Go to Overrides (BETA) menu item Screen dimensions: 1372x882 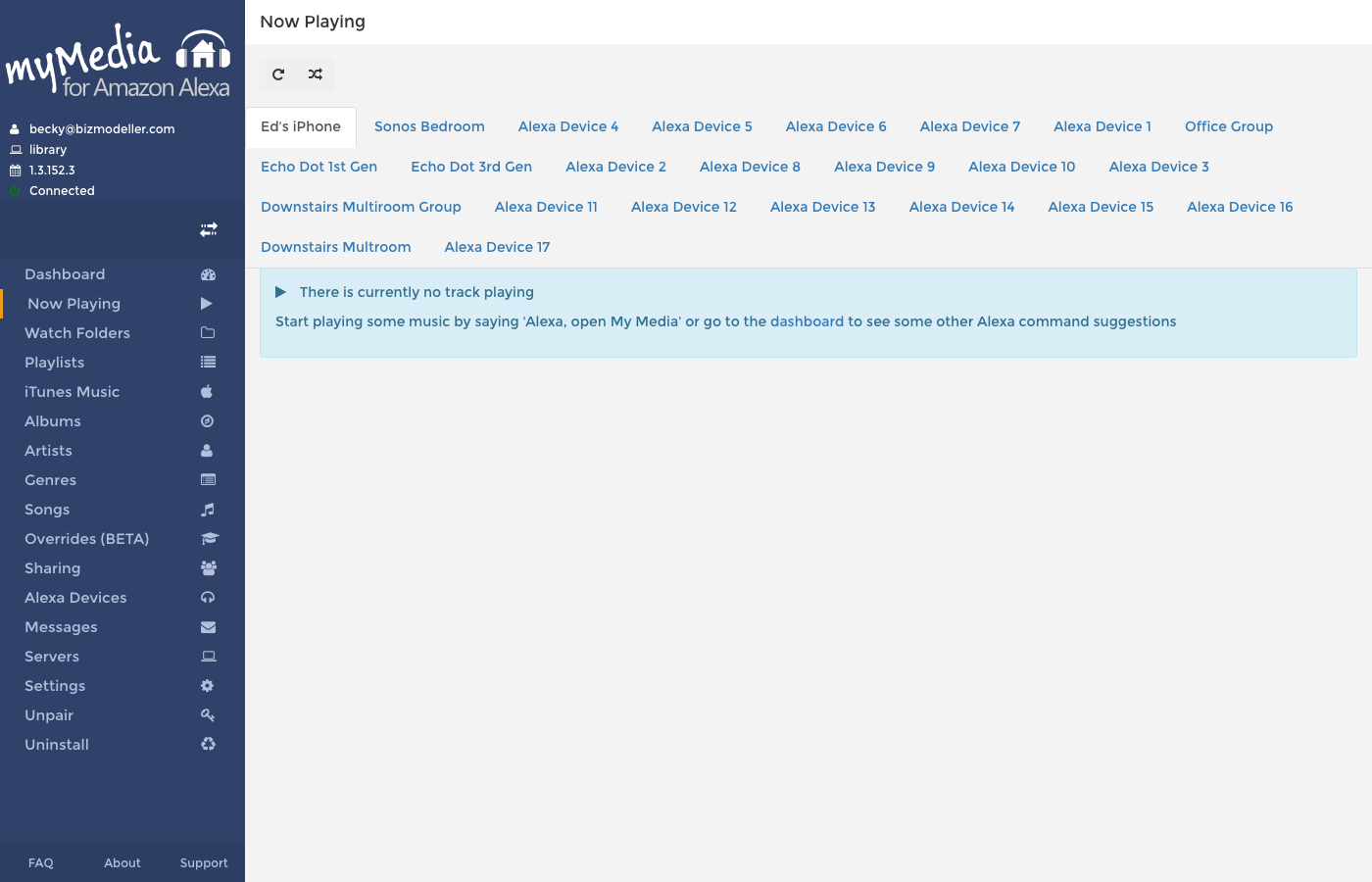[87, 539]
